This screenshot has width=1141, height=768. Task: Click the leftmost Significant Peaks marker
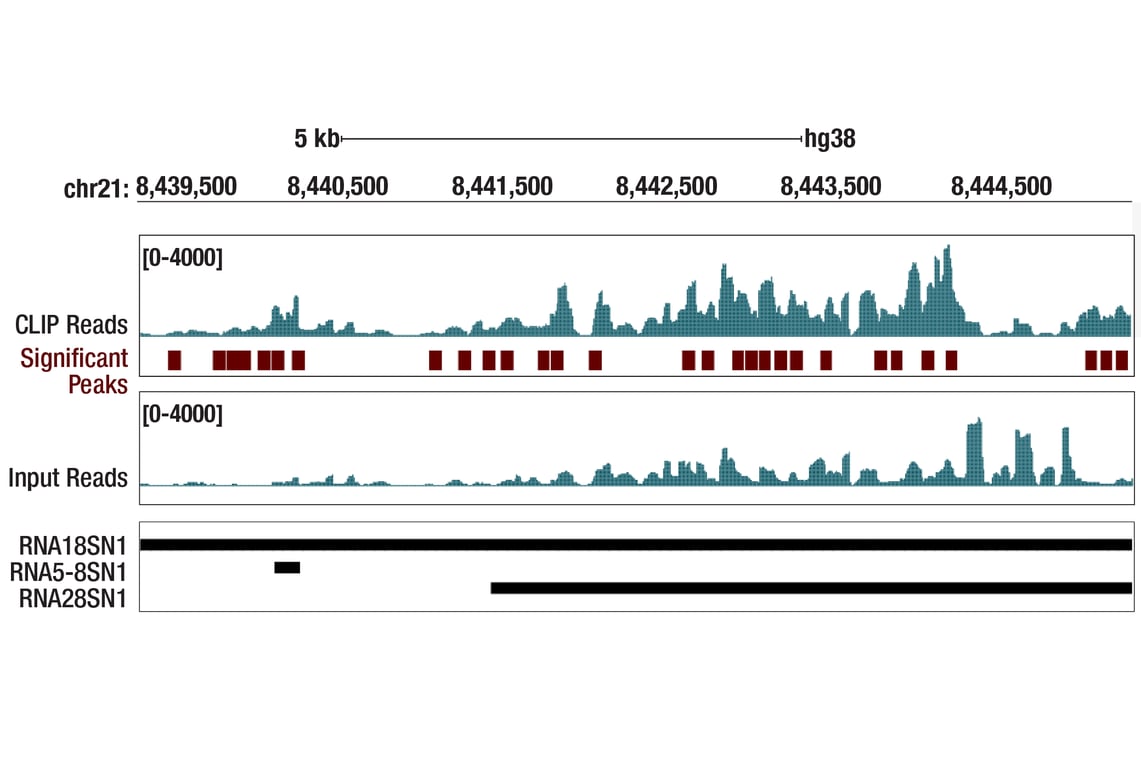pyautogui.click(x=174, y=361)
